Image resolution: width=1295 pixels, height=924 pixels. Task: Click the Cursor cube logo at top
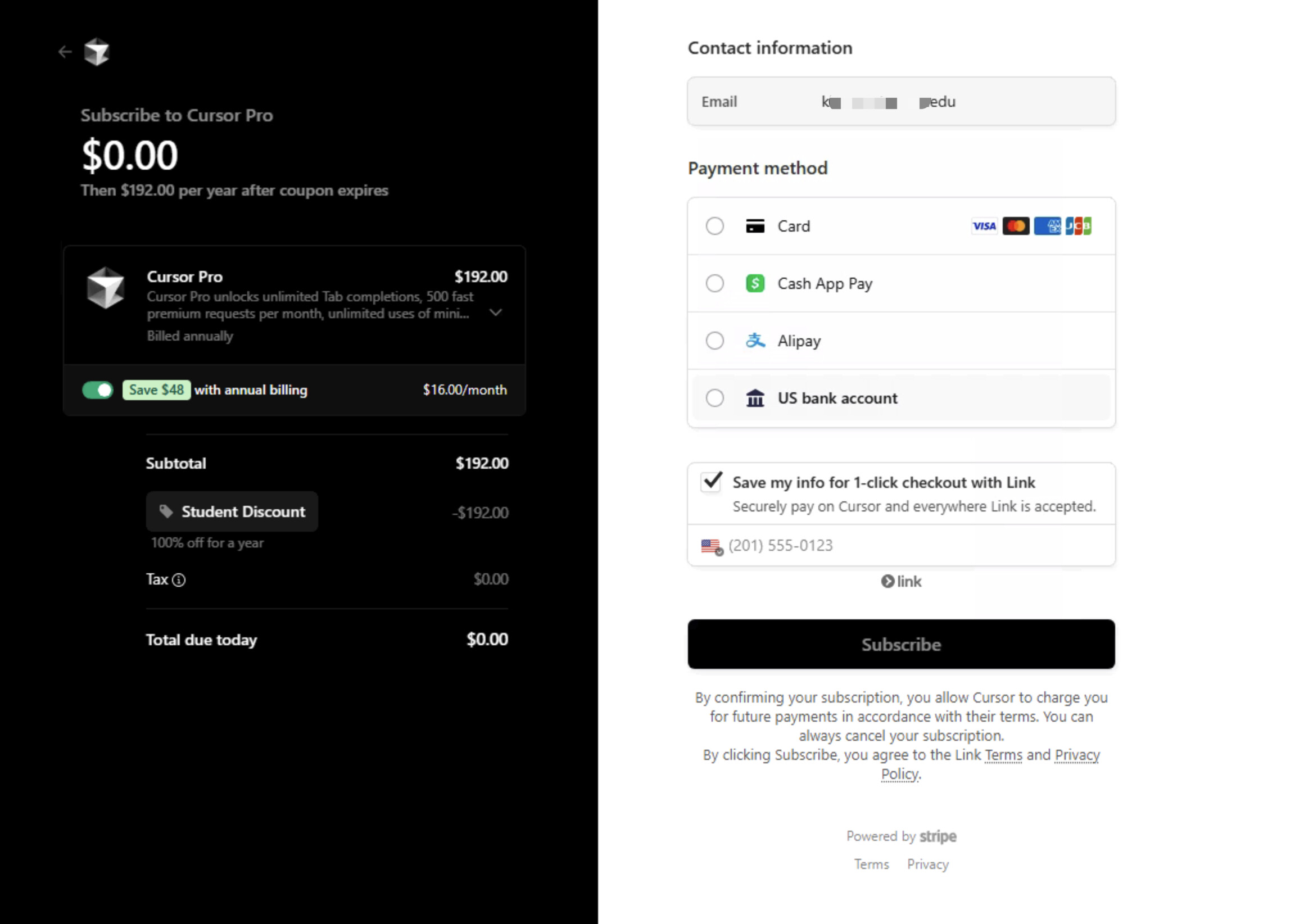pos(96,52)
